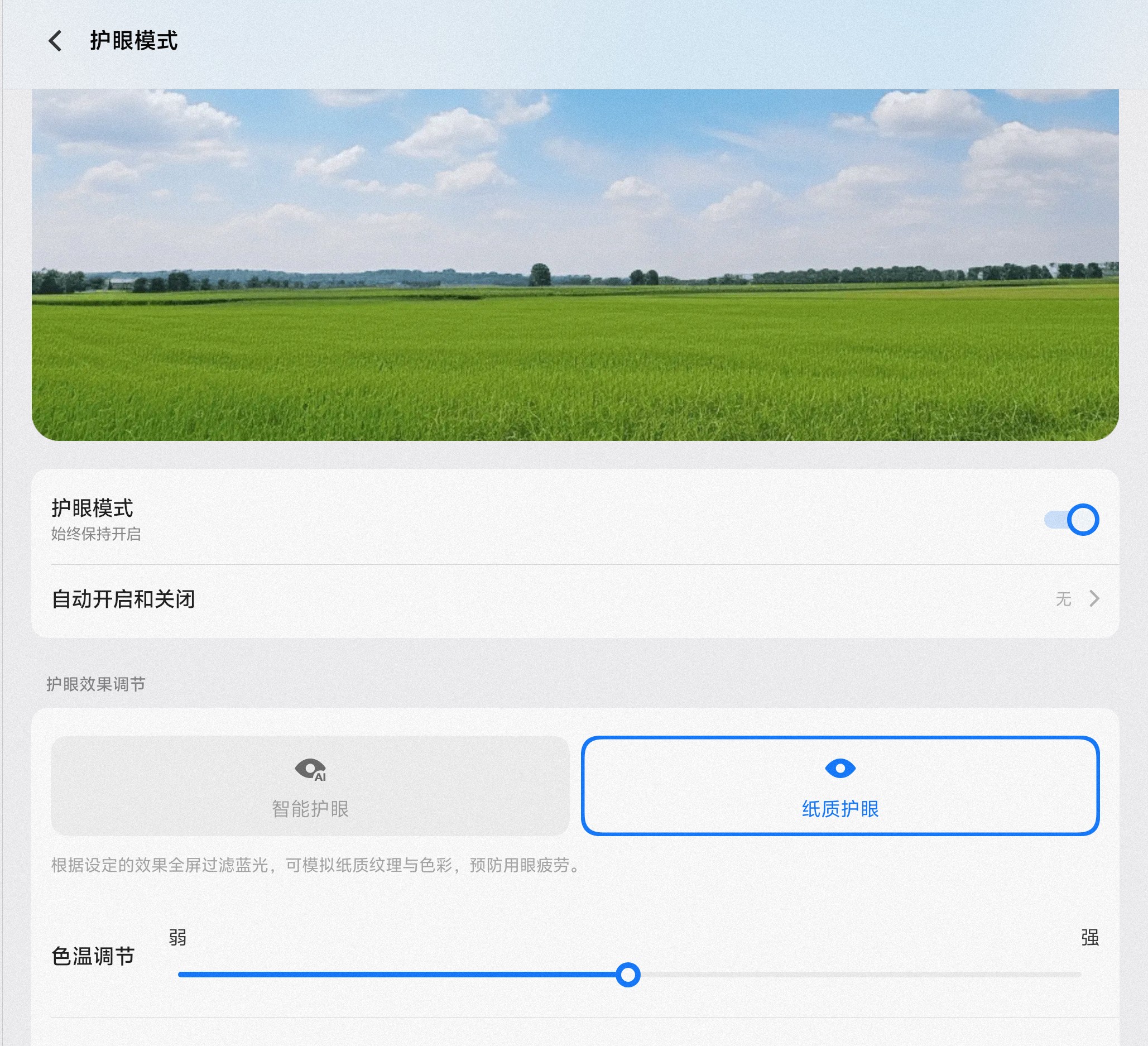Click the 色温调节 label
Screen dimensions: 1148x1046
pos(93,957)
